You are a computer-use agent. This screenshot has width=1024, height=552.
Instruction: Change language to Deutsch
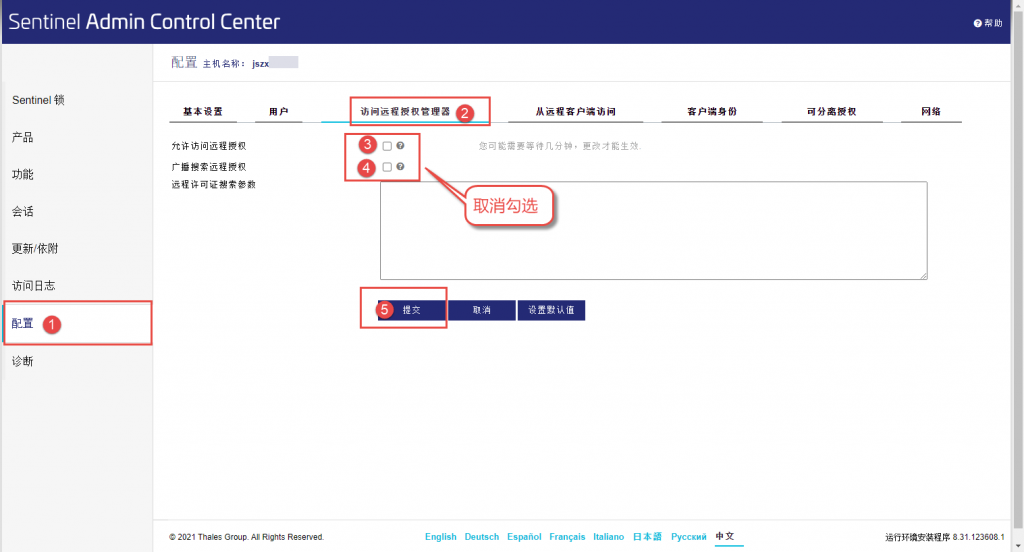[481, 537]
